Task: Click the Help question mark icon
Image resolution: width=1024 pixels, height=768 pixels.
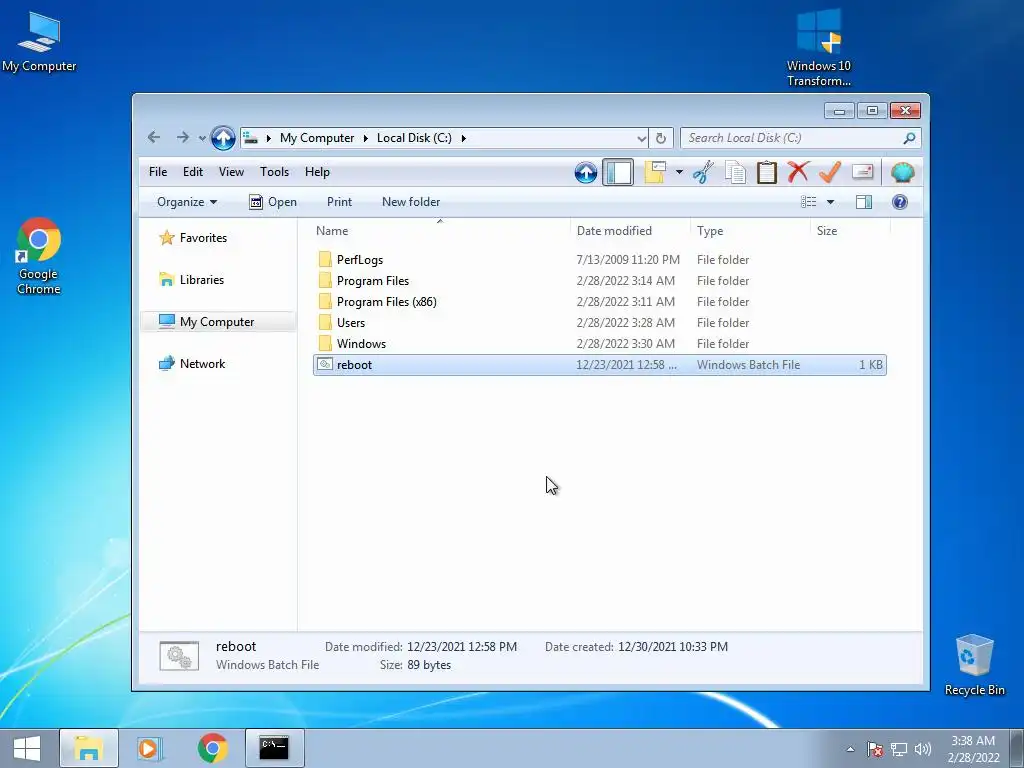Action: pyautogui.click(x=899, y=202)
